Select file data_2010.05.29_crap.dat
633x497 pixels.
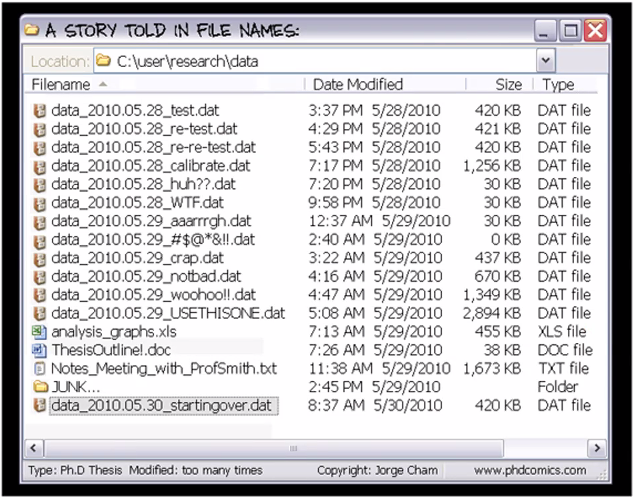137,258
